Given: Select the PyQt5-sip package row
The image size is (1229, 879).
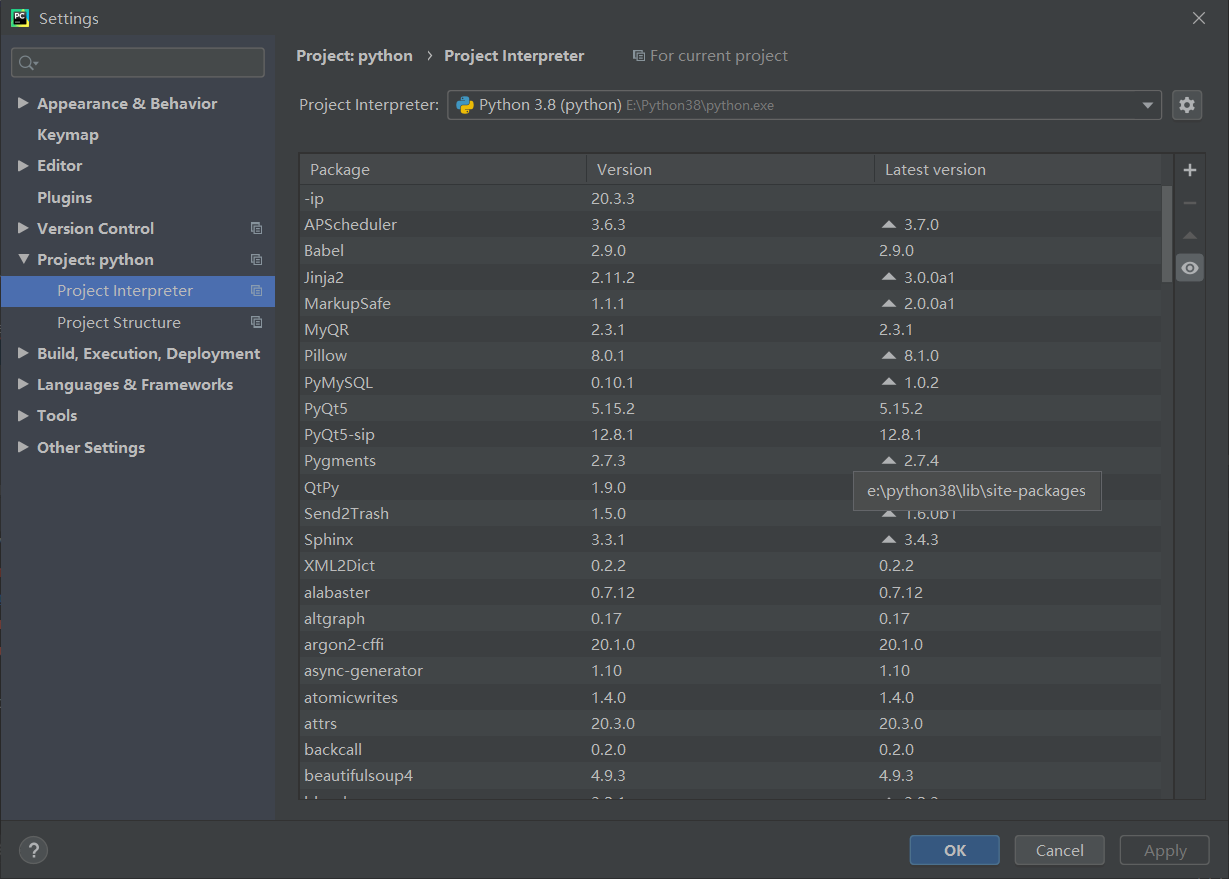Looking at the screenshot, I should pyautogui.click(x=731, y=434).
